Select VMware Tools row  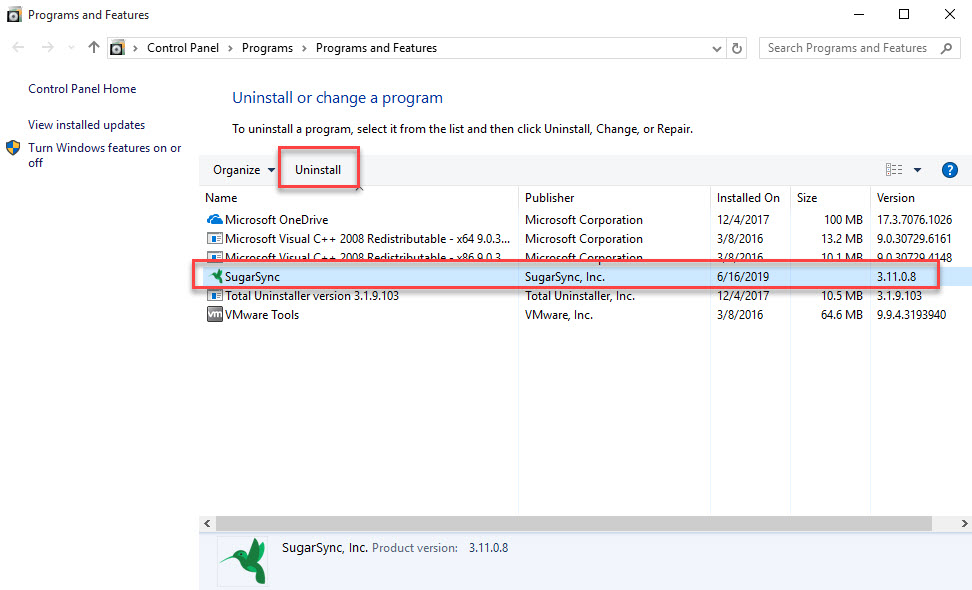[585, 315]
